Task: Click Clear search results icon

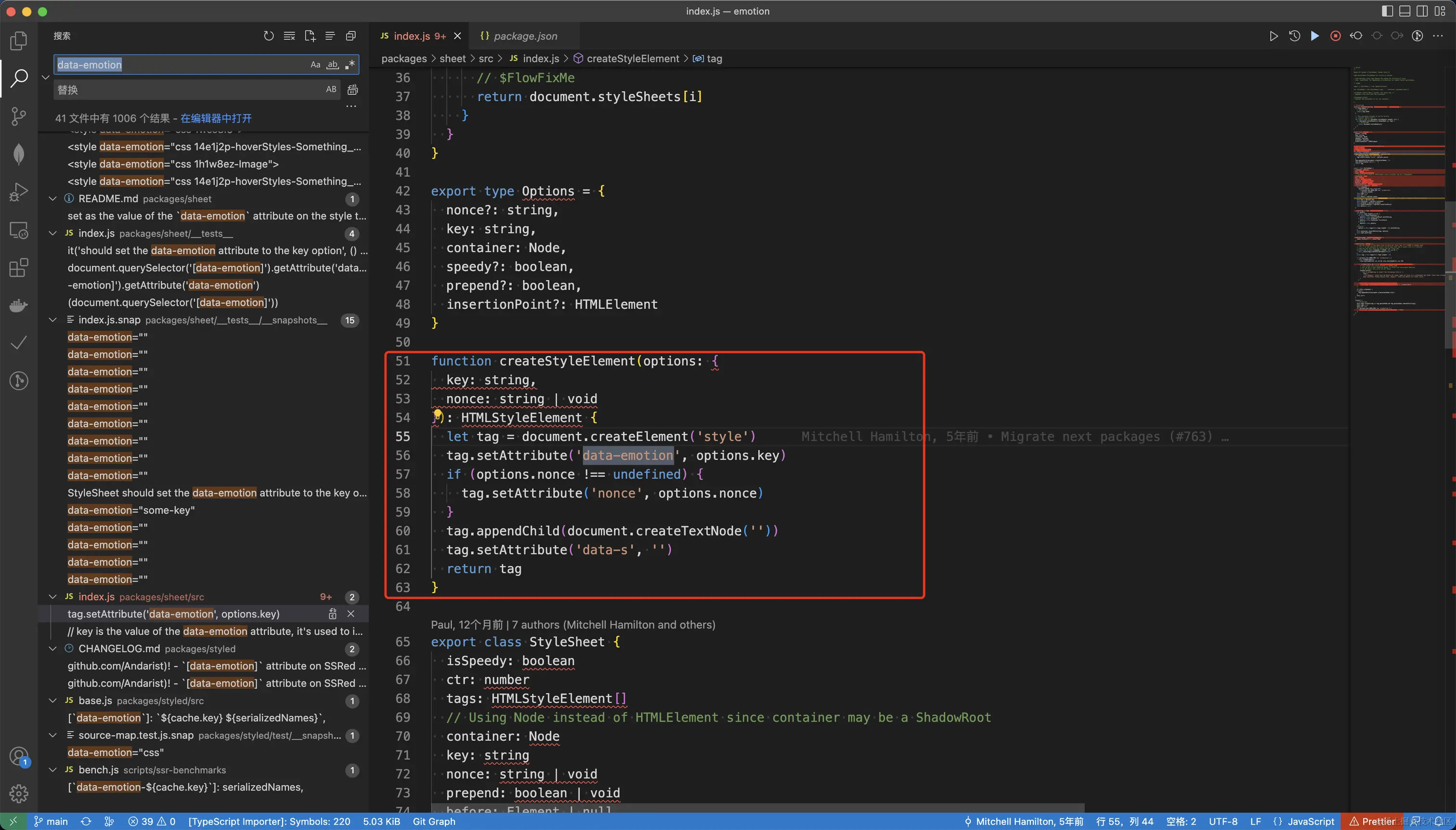Action: pos(289,36)
